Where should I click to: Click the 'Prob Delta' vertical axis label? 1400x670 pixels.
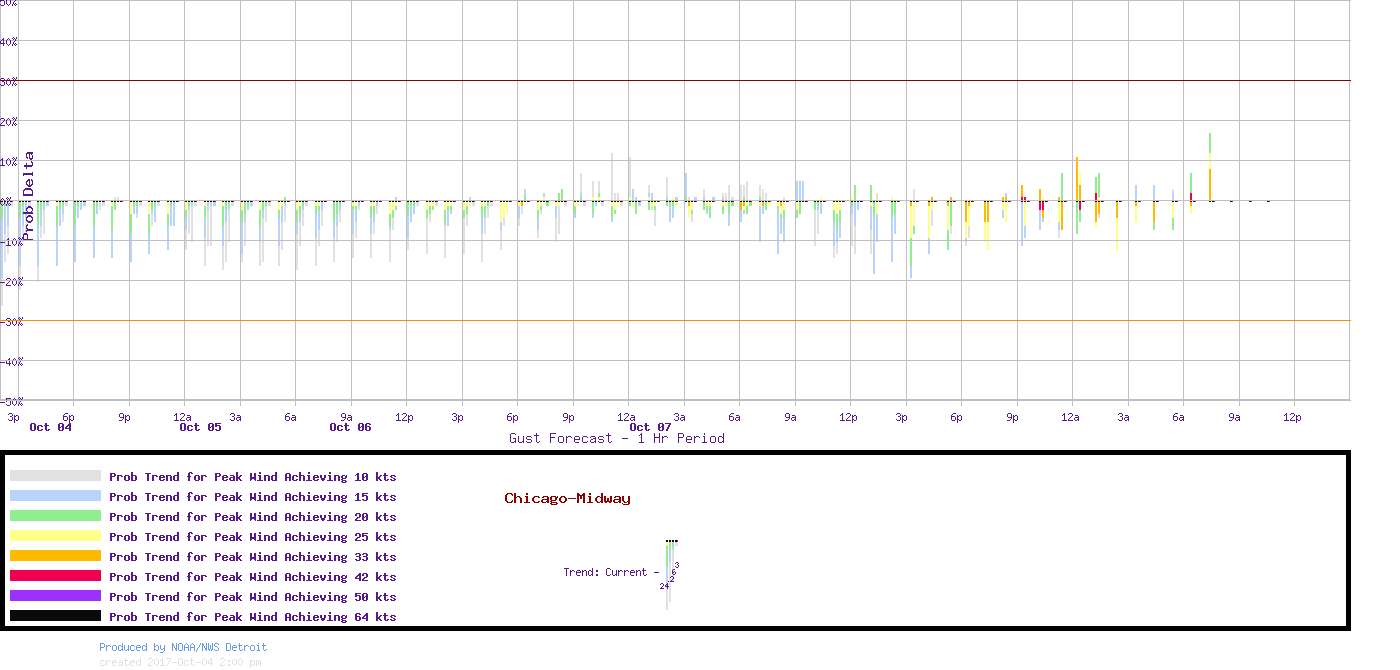pos(29,196)
